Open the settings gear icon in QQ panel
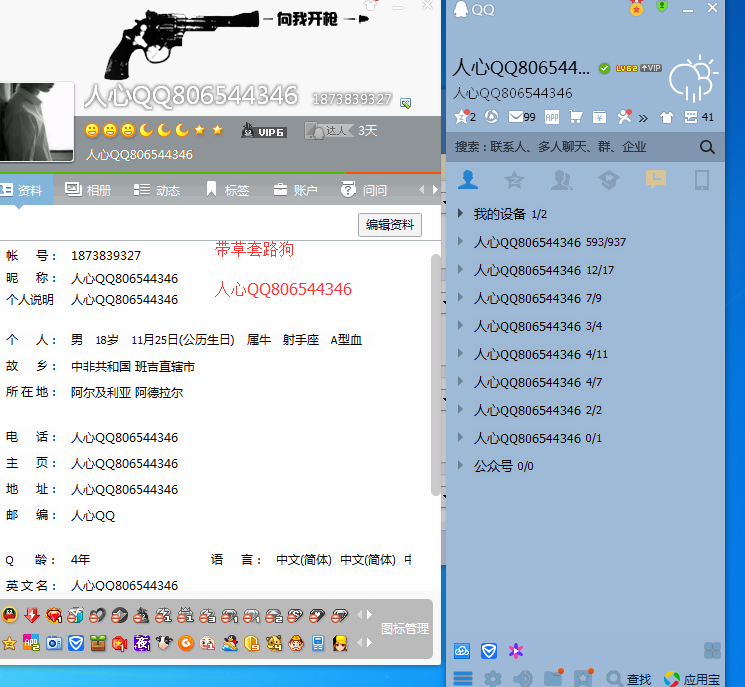Viewport: 745px width, 687px height. [x=493, y=678]
